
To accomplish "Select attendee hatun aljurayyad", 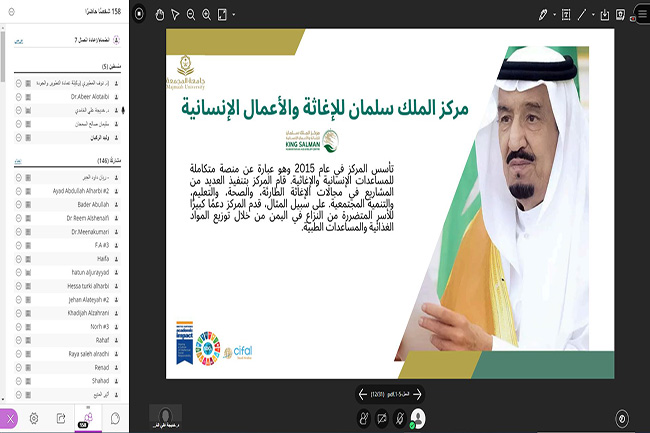I will pos(67,272).
